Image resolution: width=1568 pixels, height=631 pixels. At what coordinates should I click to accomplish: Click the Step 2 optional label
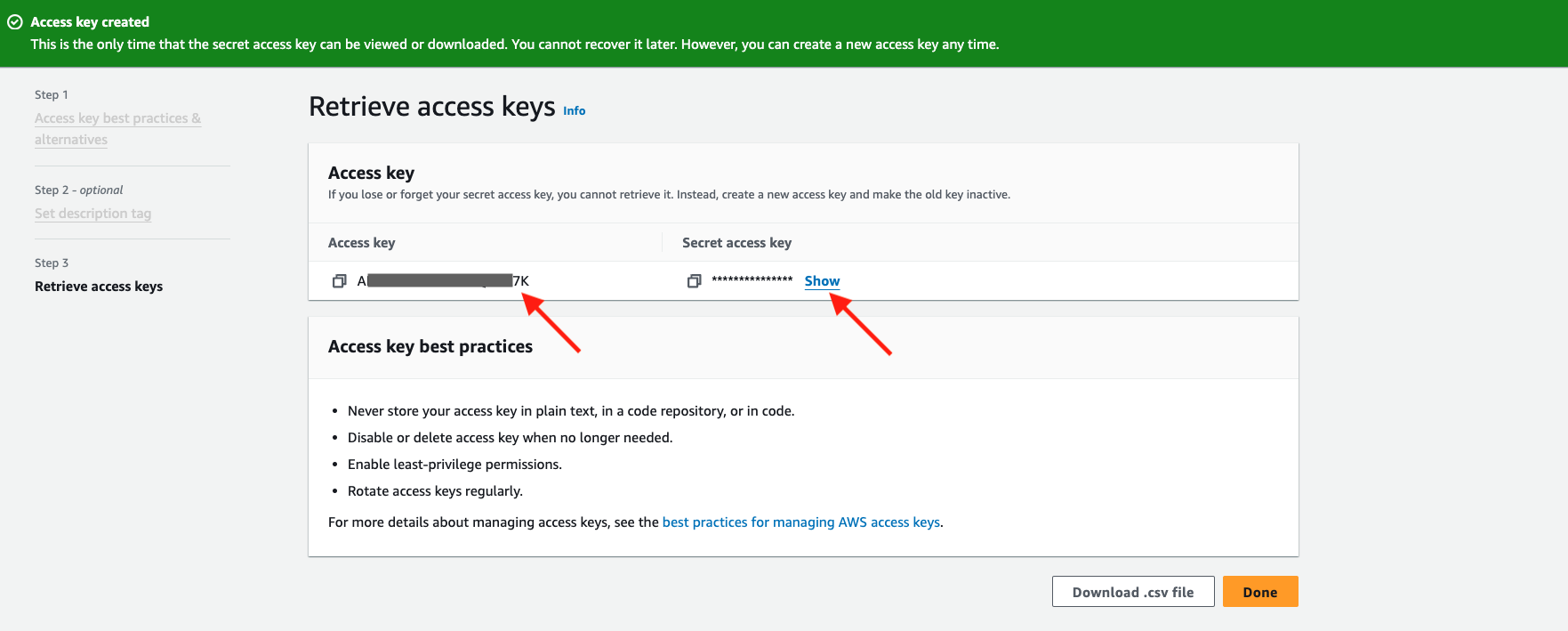78,190
